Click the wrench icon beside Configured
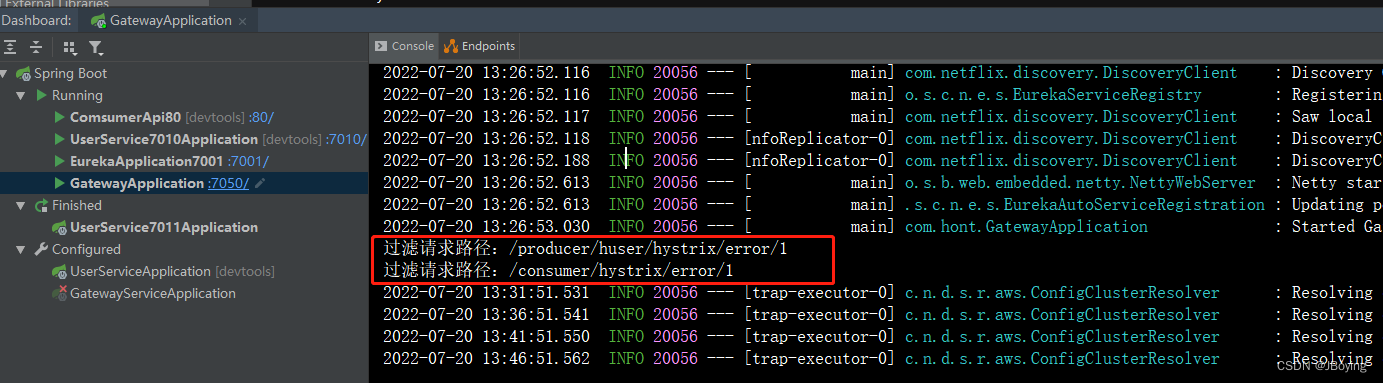 tap(41, 249)
